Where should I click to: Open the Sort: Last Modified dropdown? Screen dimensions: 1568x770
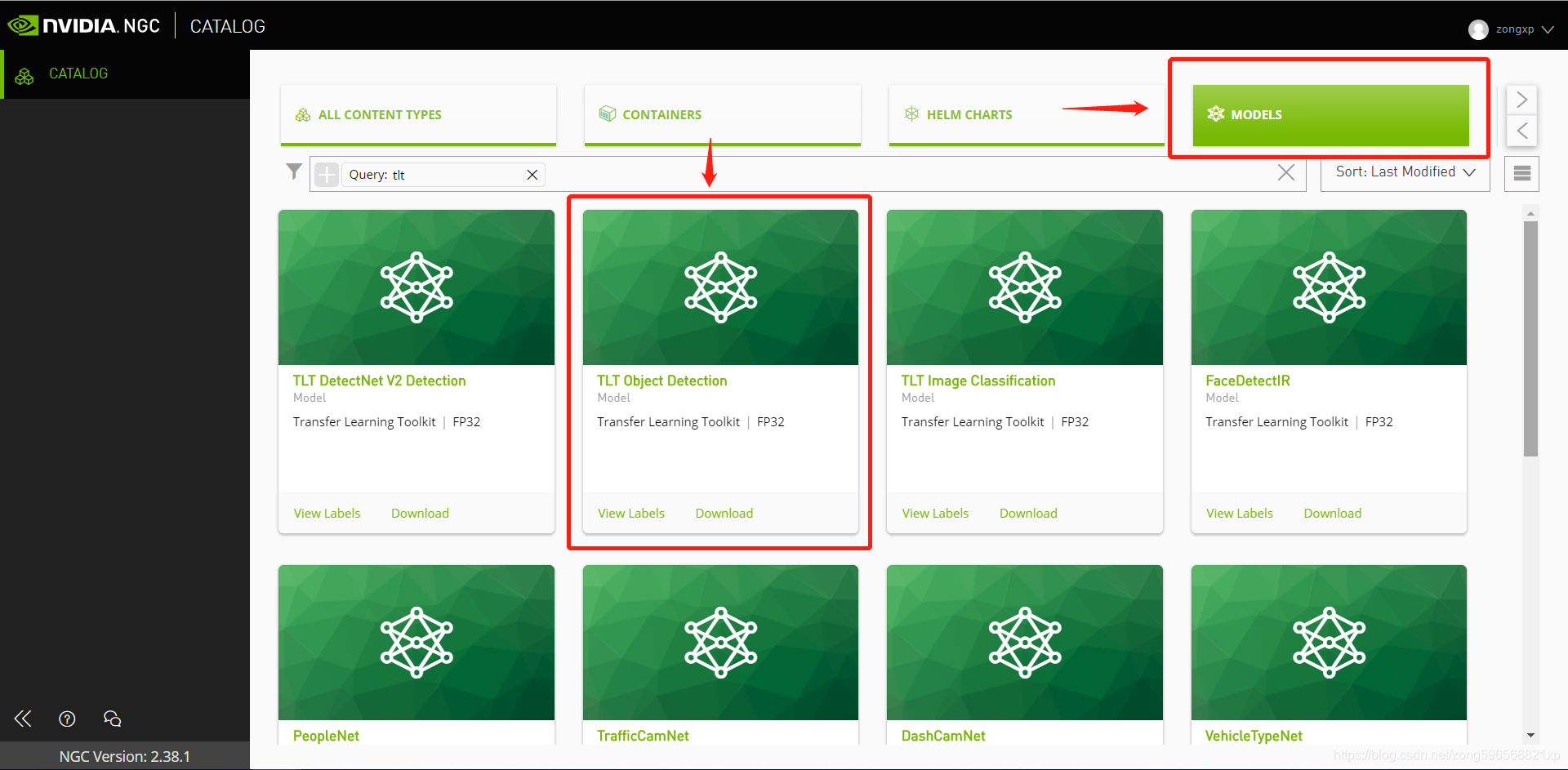(1405, 172)
